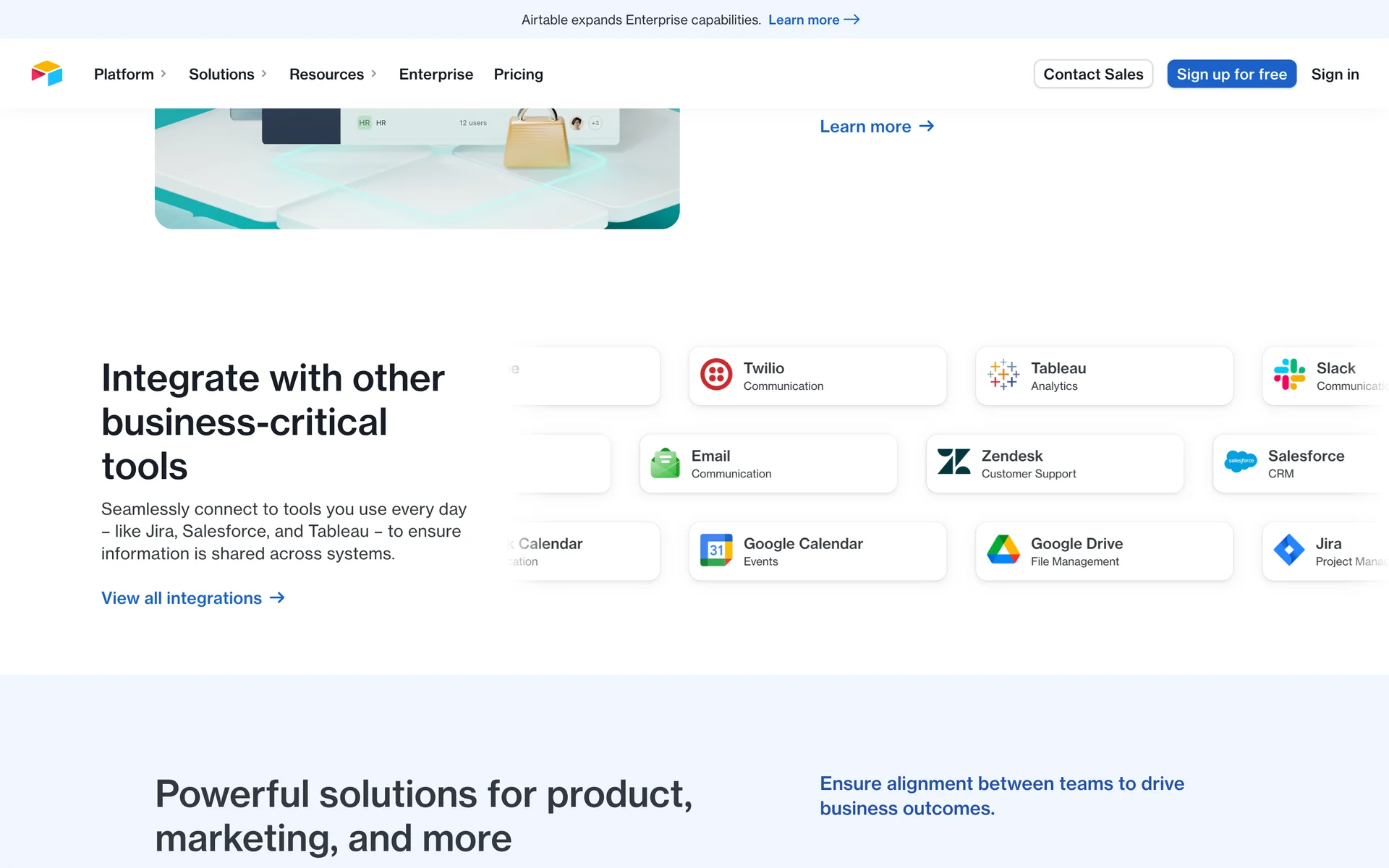This screenshot has height=868, width=1389.
Task: Click the Slack logo icon
Action: point(1289,375)
